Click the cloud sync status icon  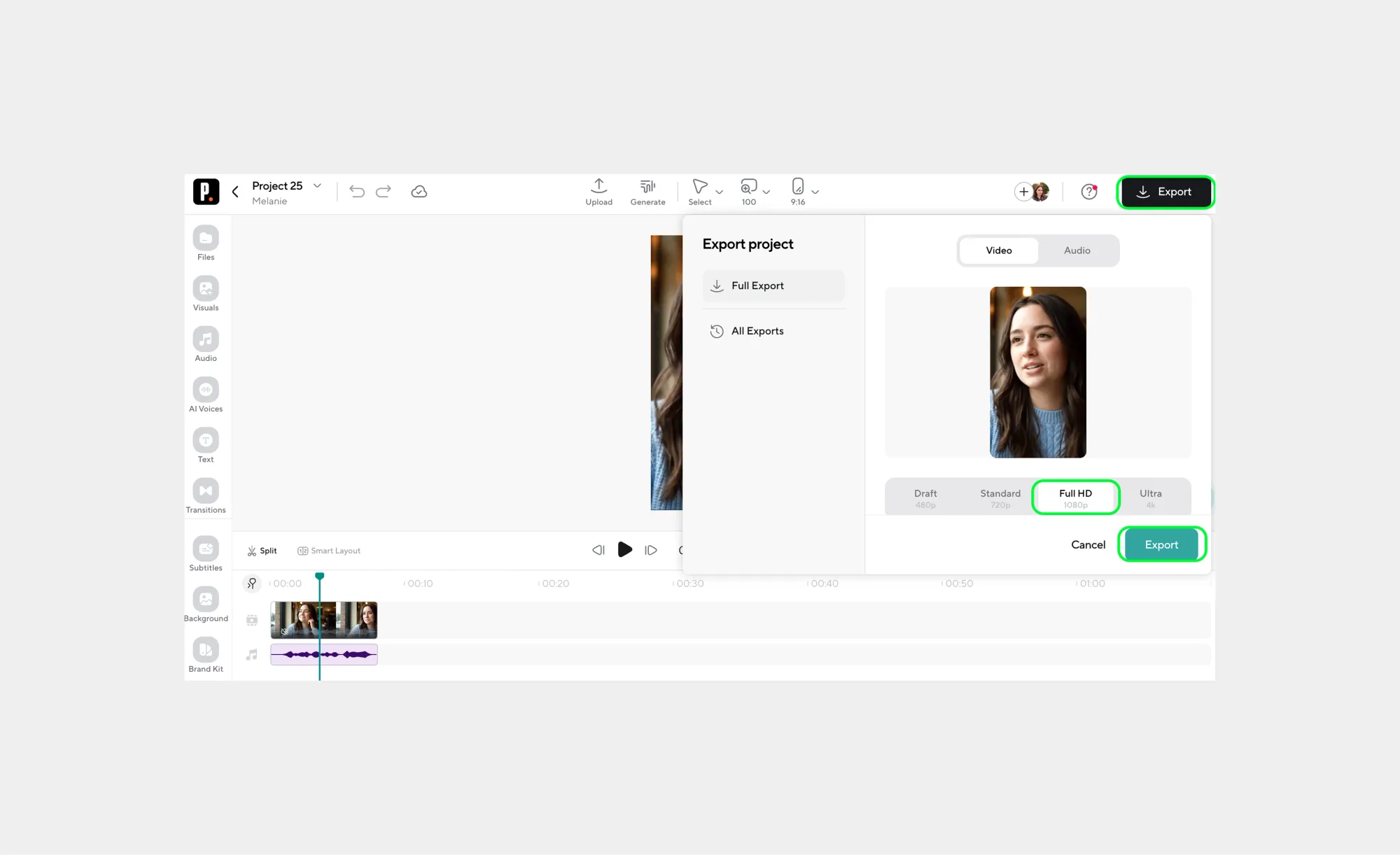pos(419,192)
